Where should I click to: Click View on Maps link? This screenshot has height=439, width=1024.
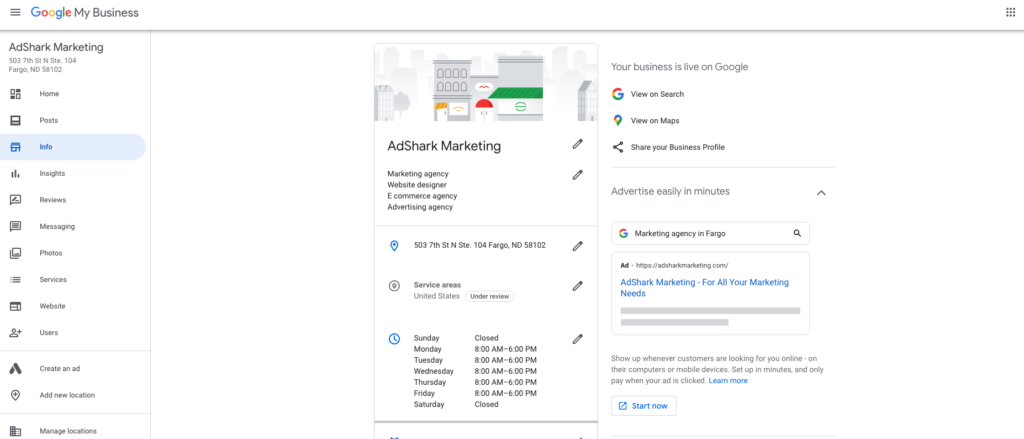tap(655, 121)
